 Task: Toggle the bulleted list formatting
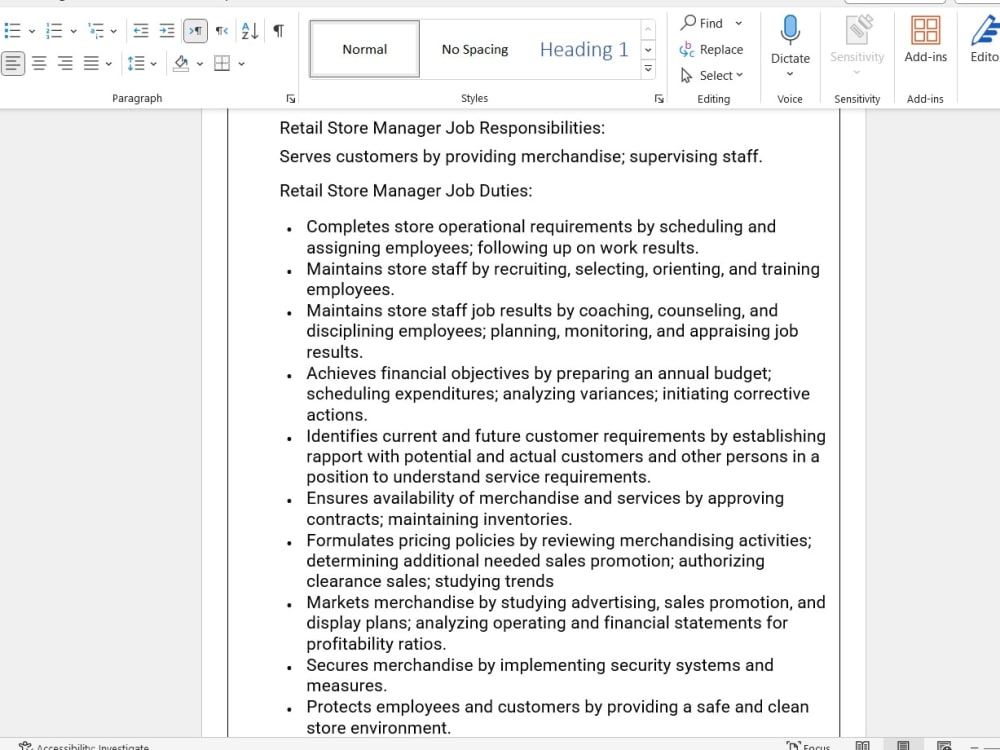tap(10, 30)
